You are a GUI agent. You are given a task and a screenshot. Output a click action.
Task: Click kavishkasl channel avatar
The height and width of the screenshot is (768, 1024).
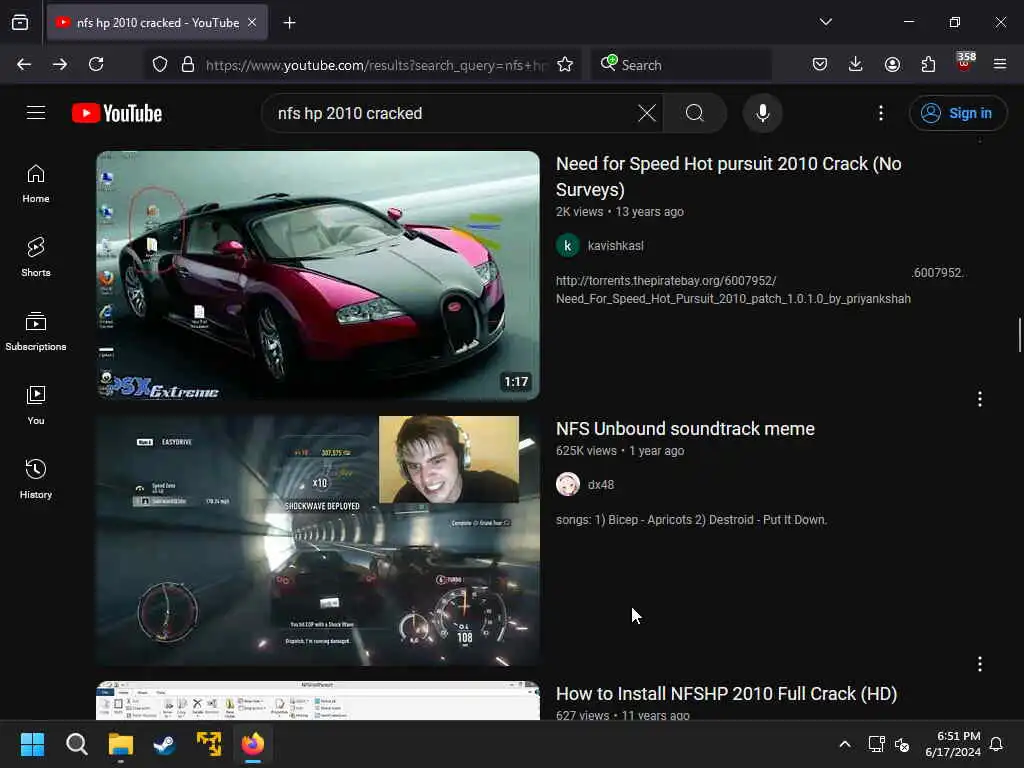click(568, 246)
